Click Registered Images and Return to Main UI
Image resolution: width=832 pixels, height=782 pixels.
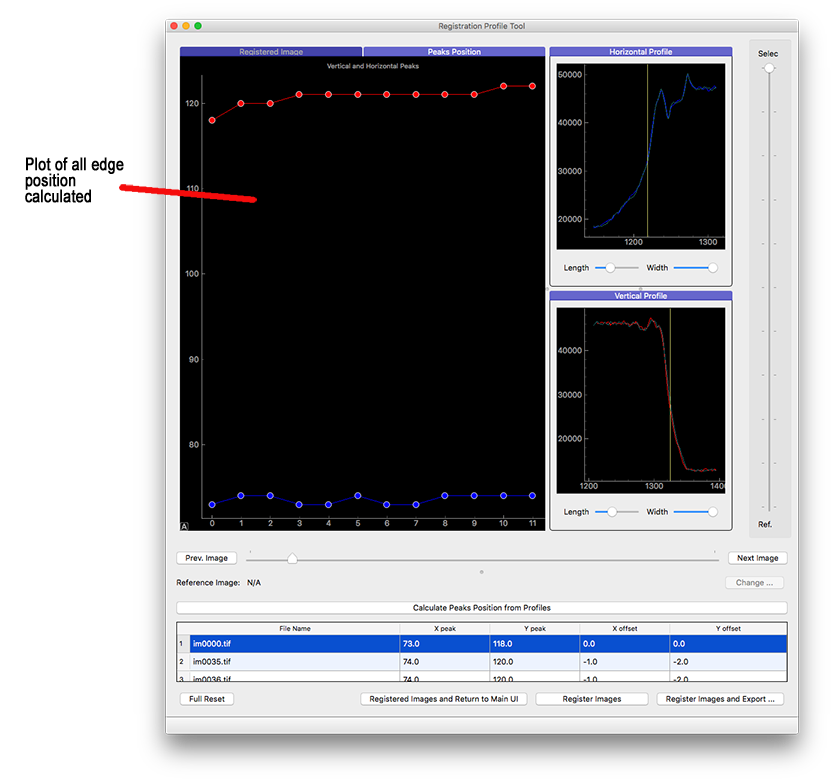tap(443, 699)
